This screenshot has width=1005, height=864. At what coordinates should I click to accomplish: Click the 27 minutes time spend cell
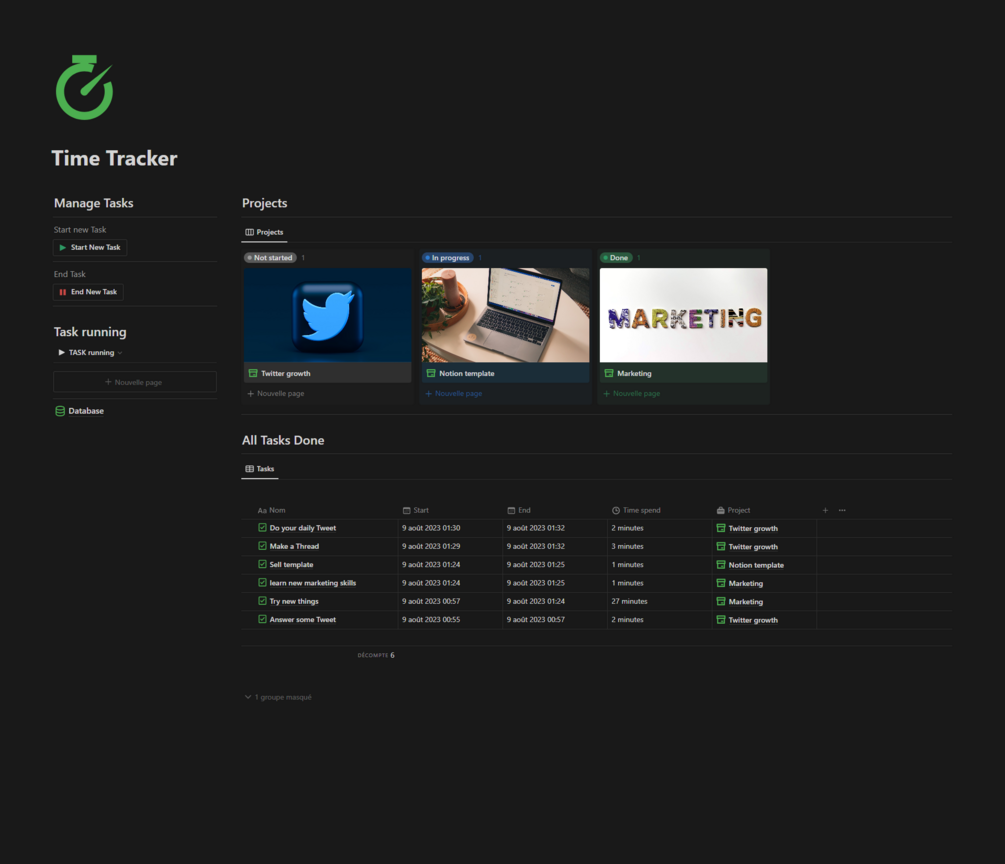coord(629,601)
